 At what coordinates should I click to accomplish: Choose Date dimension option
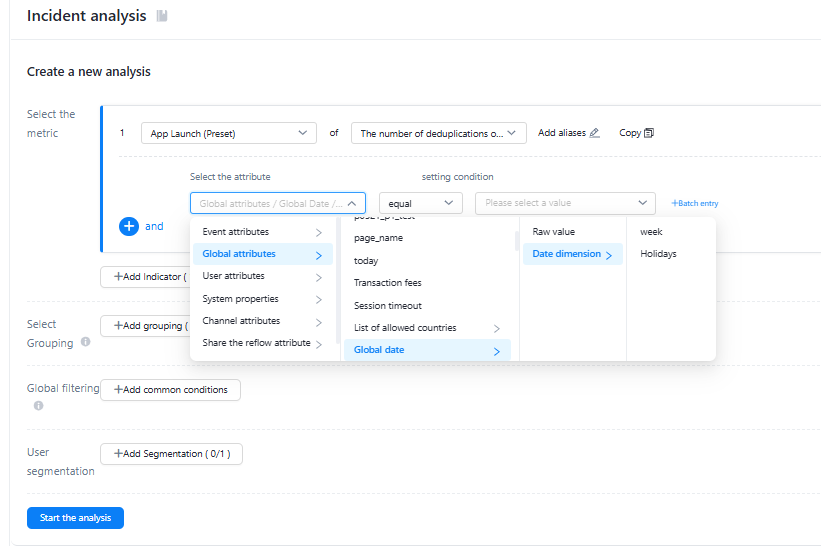[x=573, y=254]
